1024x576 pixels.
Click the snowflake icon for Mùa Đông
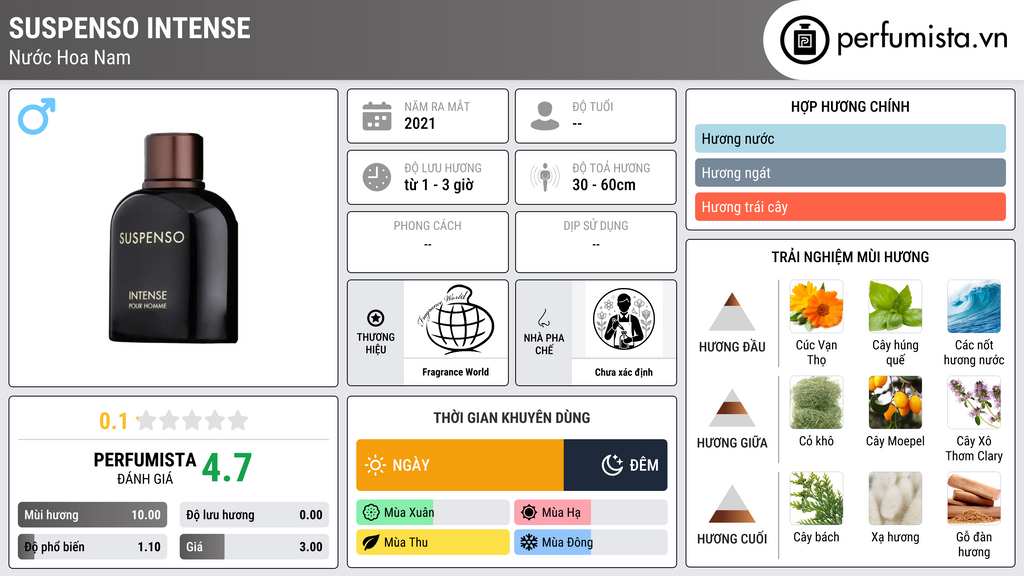coord(528,542)
